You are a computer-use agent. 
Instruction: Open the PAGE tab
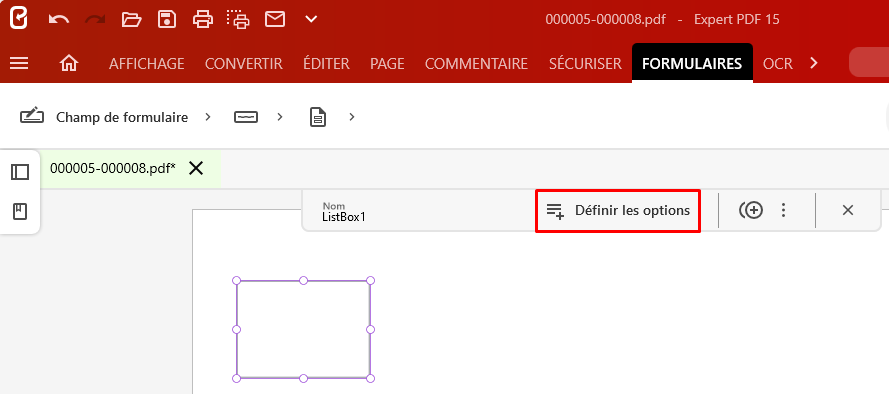coord(387,63)
